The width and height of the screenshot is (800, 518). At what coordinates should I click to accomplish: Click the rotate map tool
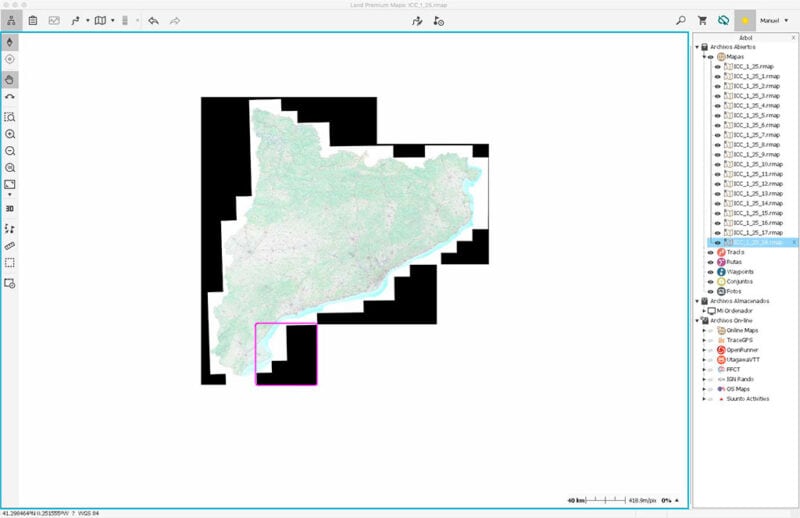click(x=10, y=97)
